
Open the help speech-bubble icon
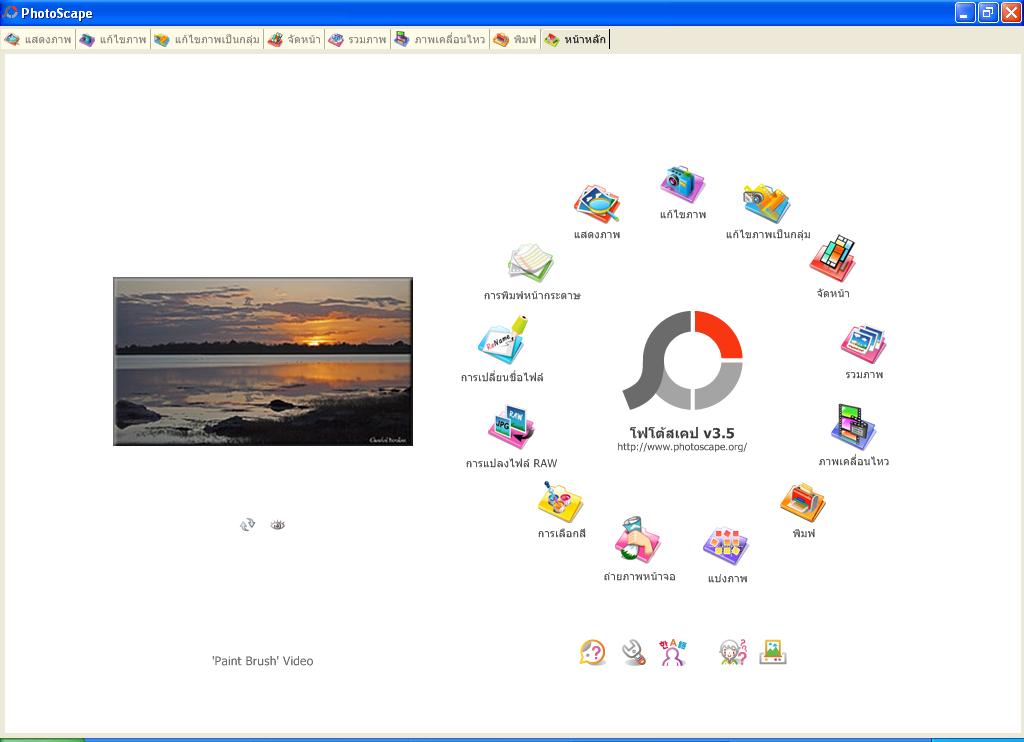click(x=592, y=653)
